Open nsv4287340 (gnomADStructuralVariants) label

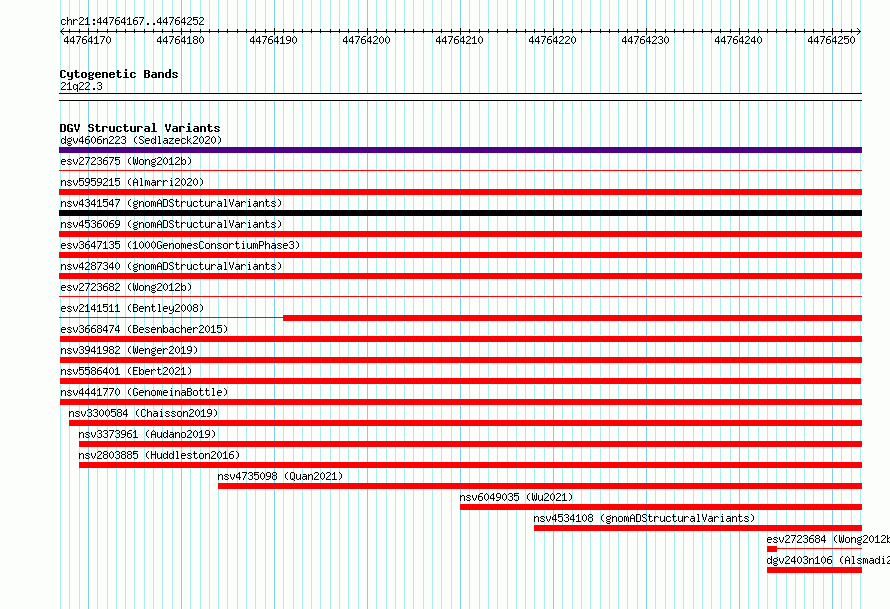[x=171, y=266]
